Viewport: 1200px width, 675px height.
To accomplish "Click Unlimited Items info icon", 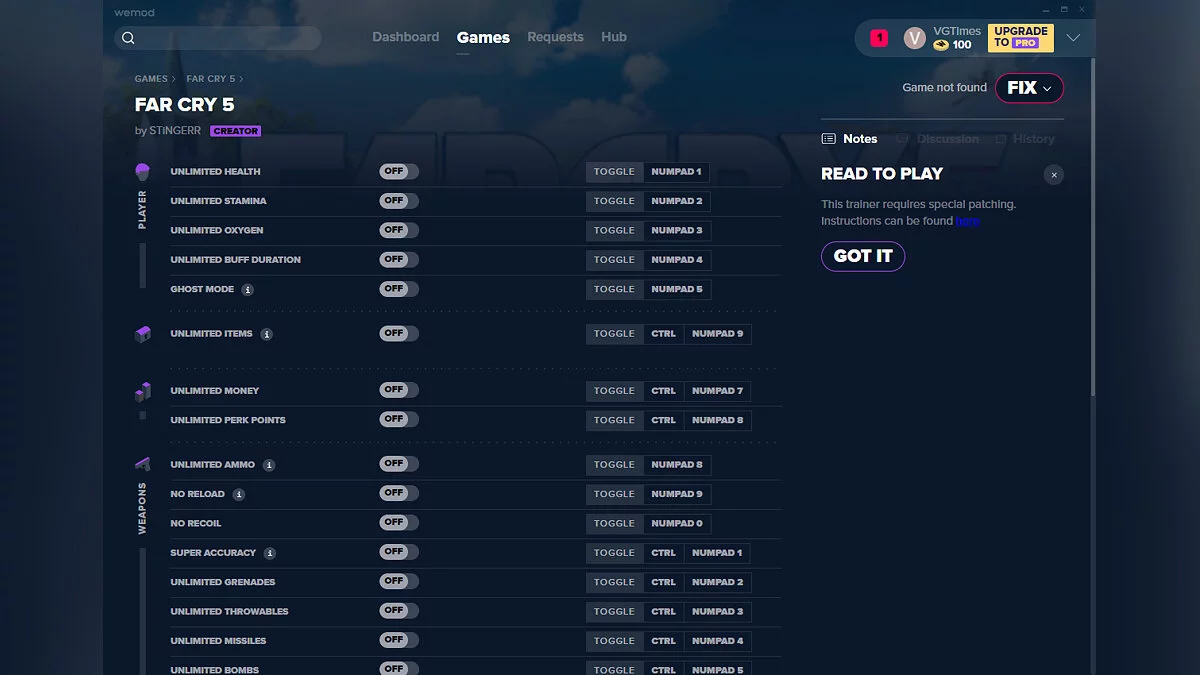I will [x=267, y=334].
